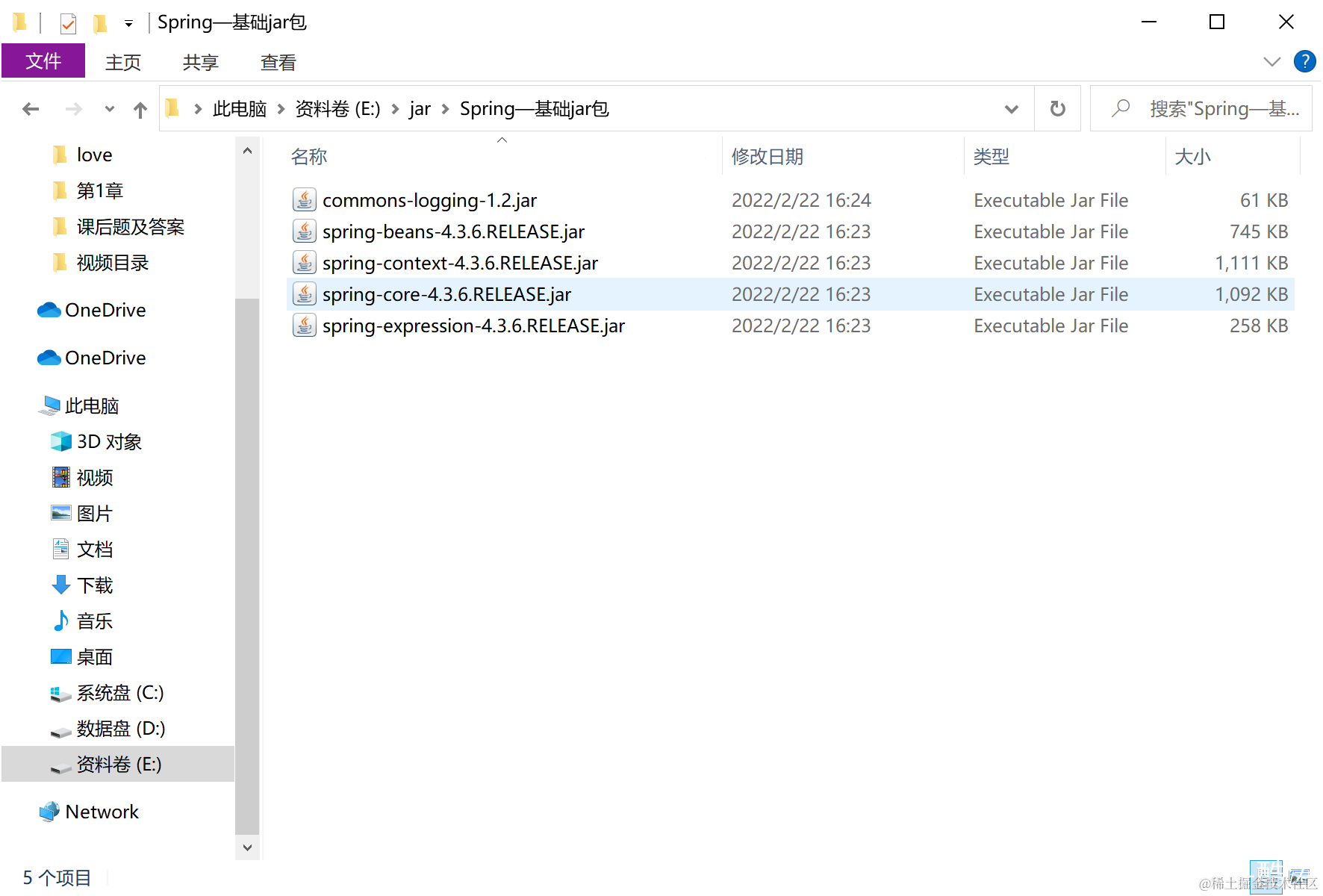Click the navigation pane scroll down arrow
Viewport: 1323px width, 896px height.
(247, 847)
